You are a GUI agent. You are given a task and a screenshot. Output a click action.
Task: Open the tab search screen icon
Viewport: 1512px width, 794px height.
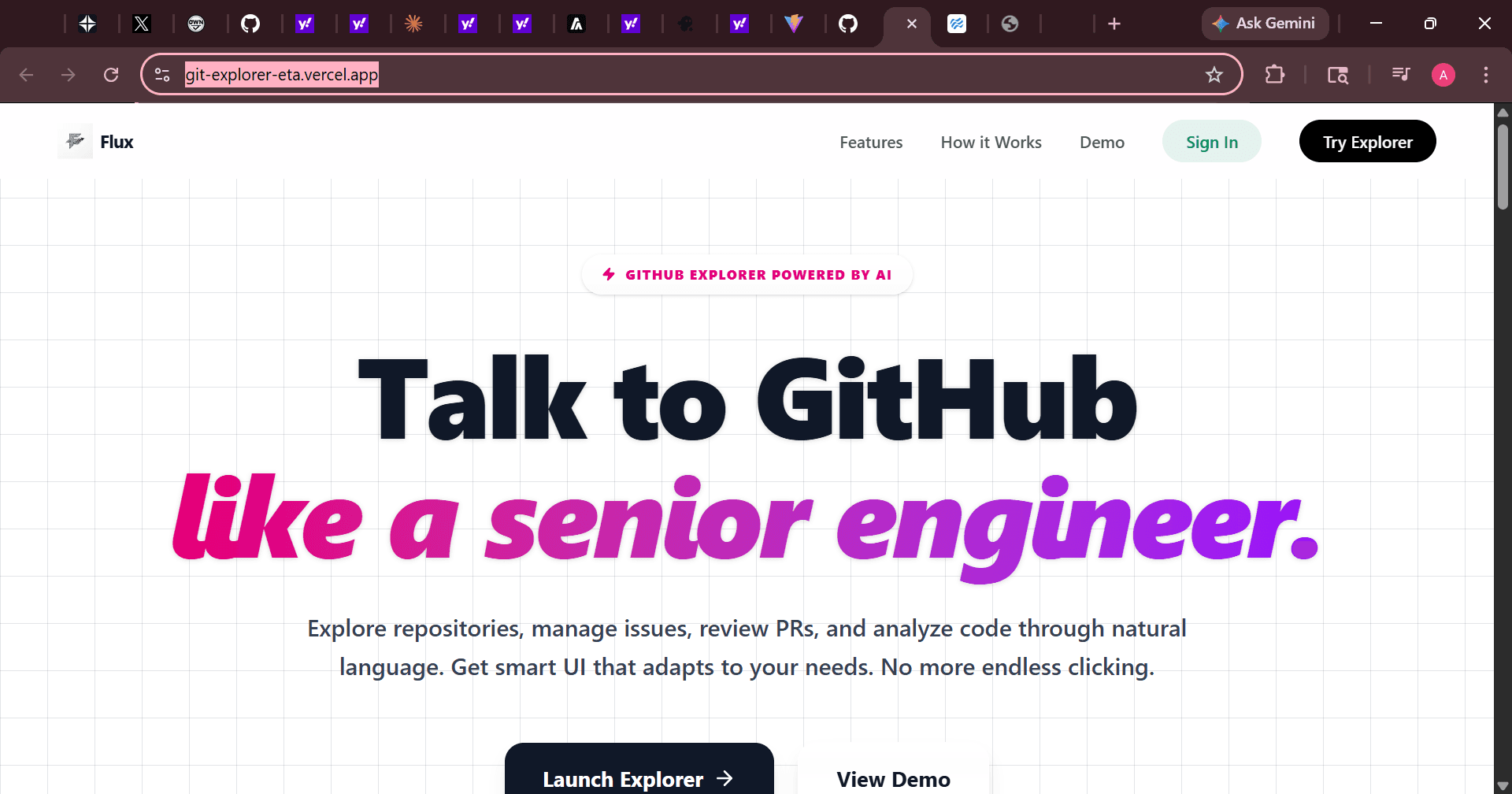pos(1338,75)
